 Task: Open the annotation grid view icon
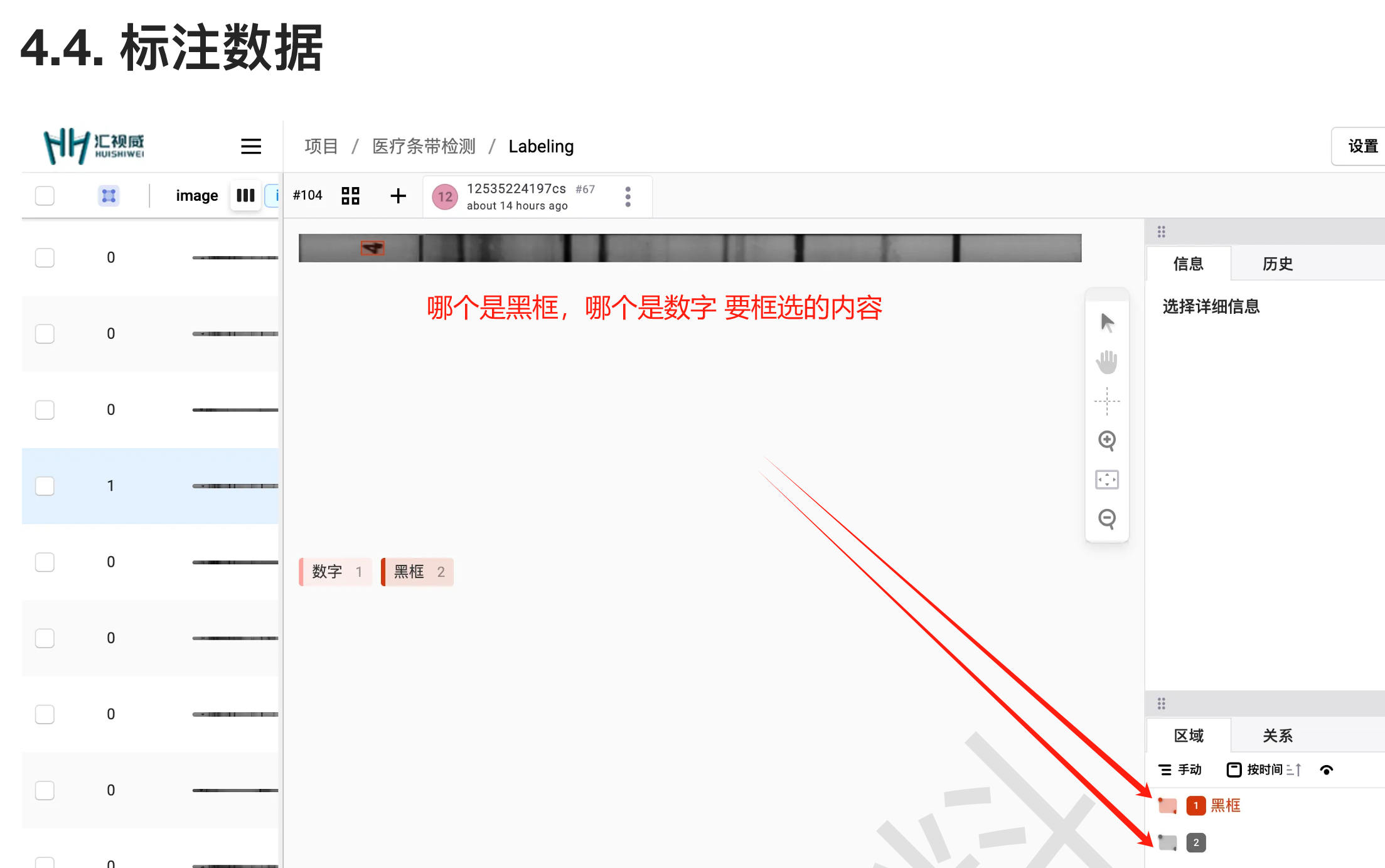click(x=350, y=196)
